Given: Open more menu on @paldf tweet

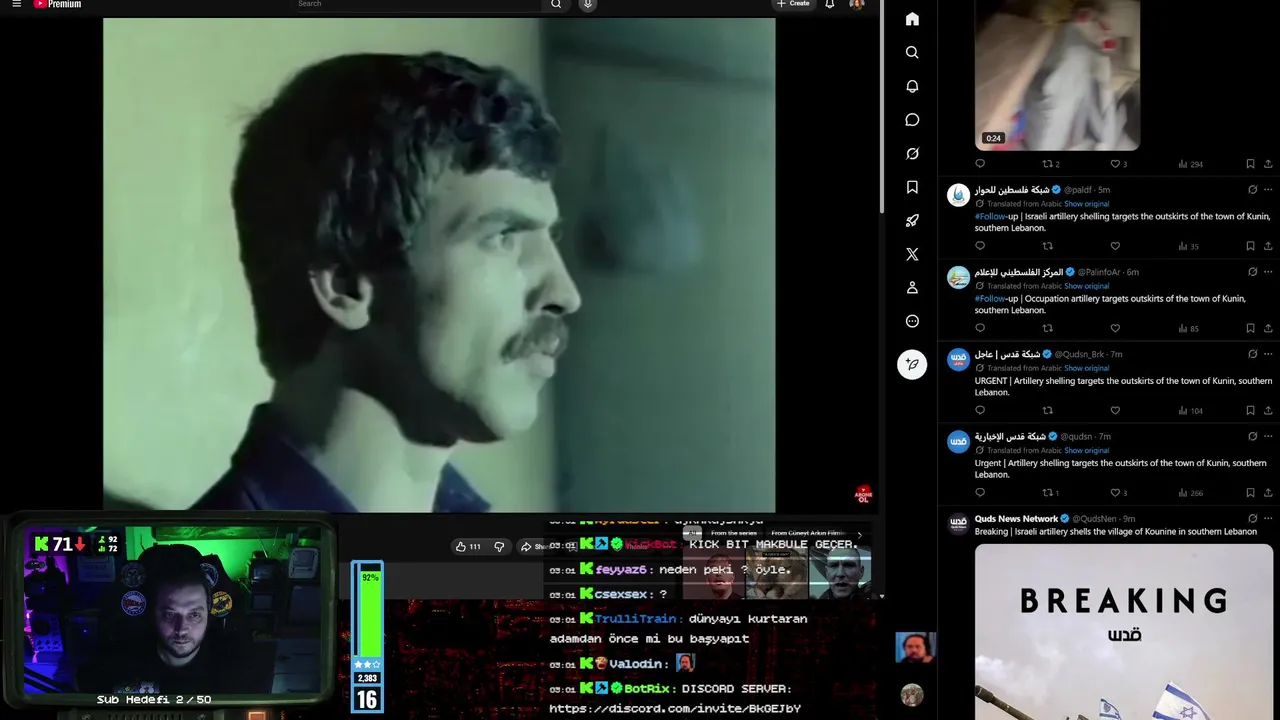Looking at the screenshot, I should (x=1268, y=190).
